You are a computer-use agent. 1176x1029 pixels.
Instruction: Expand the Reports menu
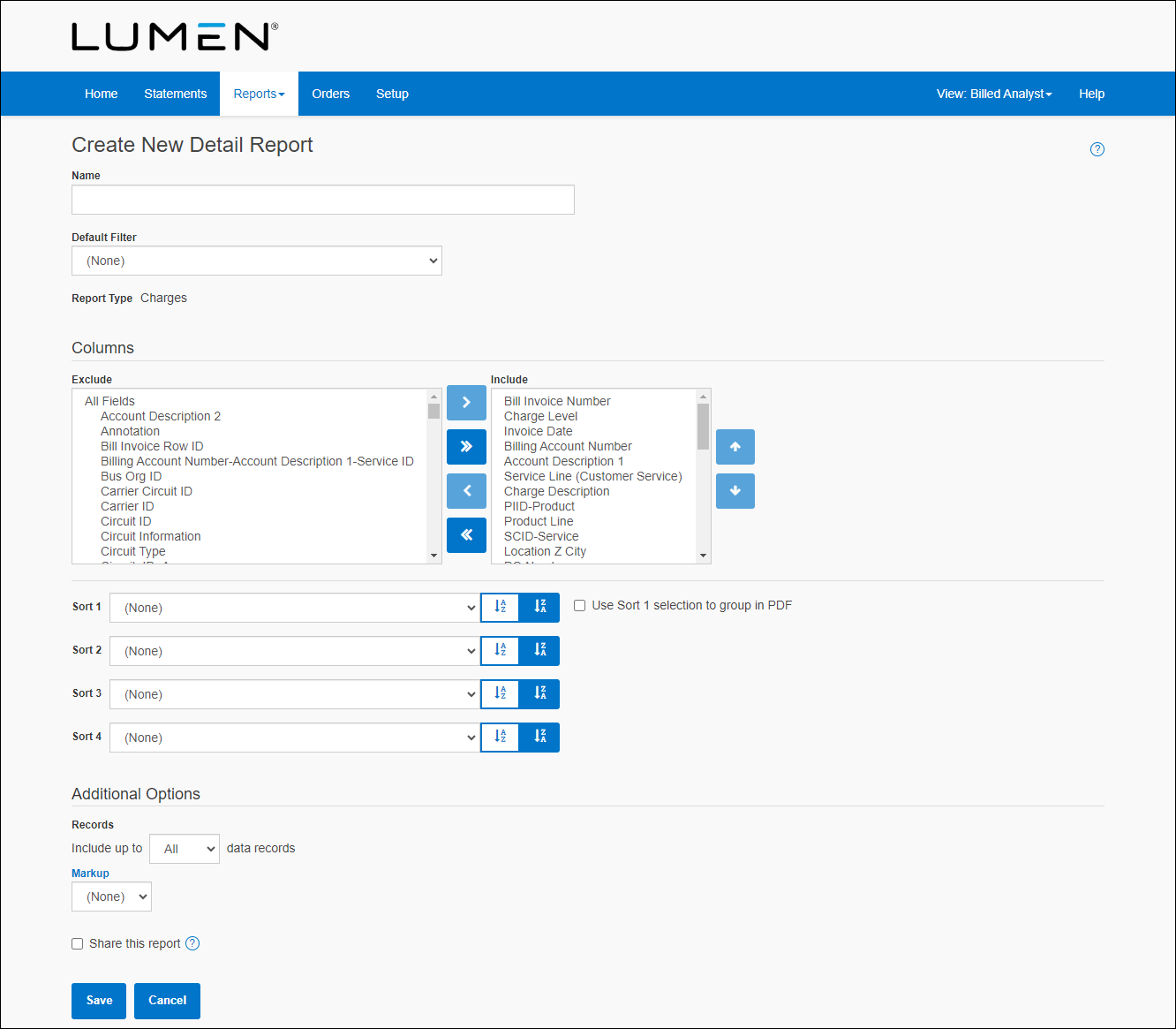tap(260, 94)
